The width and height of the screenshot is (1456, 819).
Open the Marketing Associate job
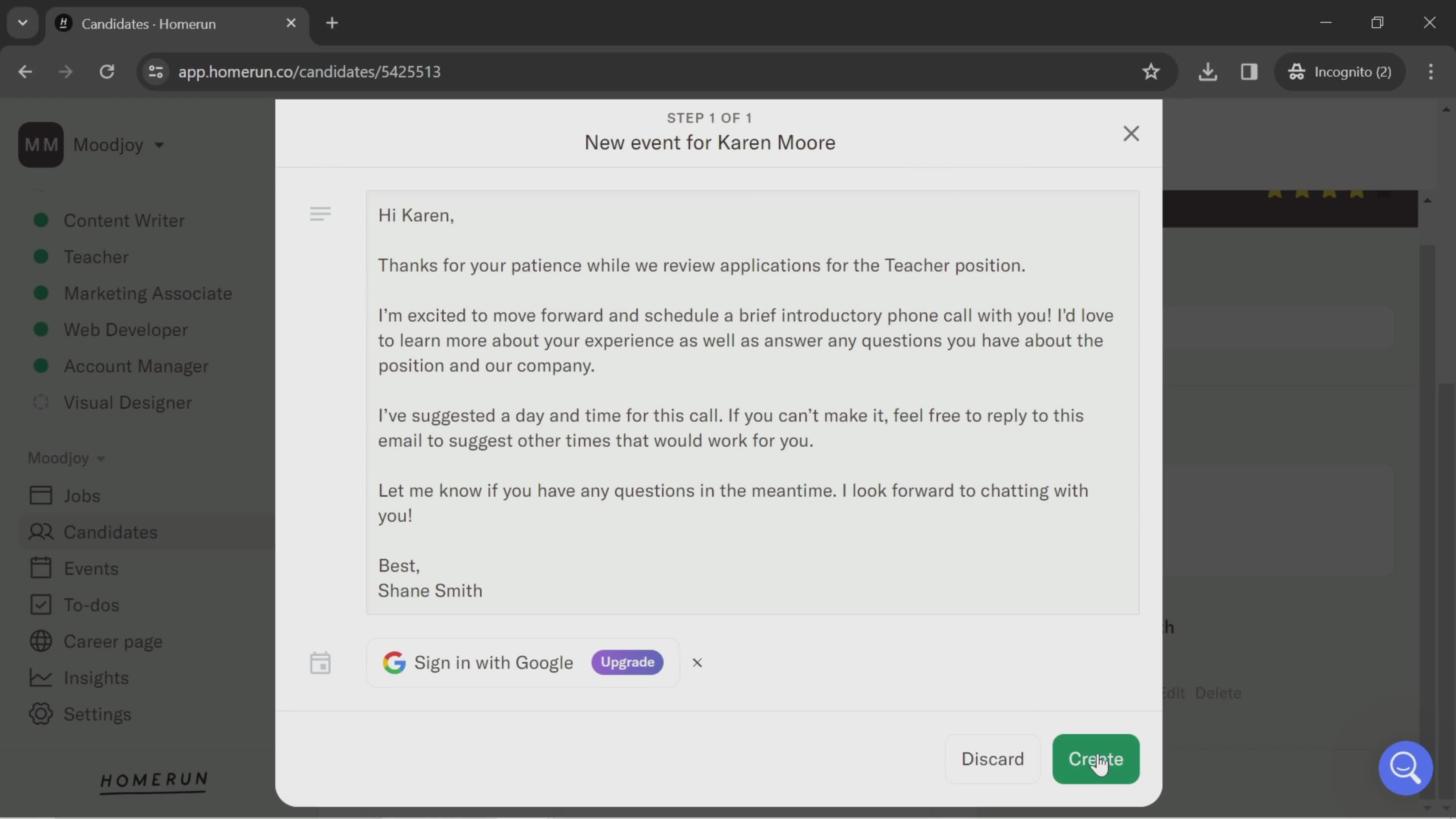(x=147, y=293)
